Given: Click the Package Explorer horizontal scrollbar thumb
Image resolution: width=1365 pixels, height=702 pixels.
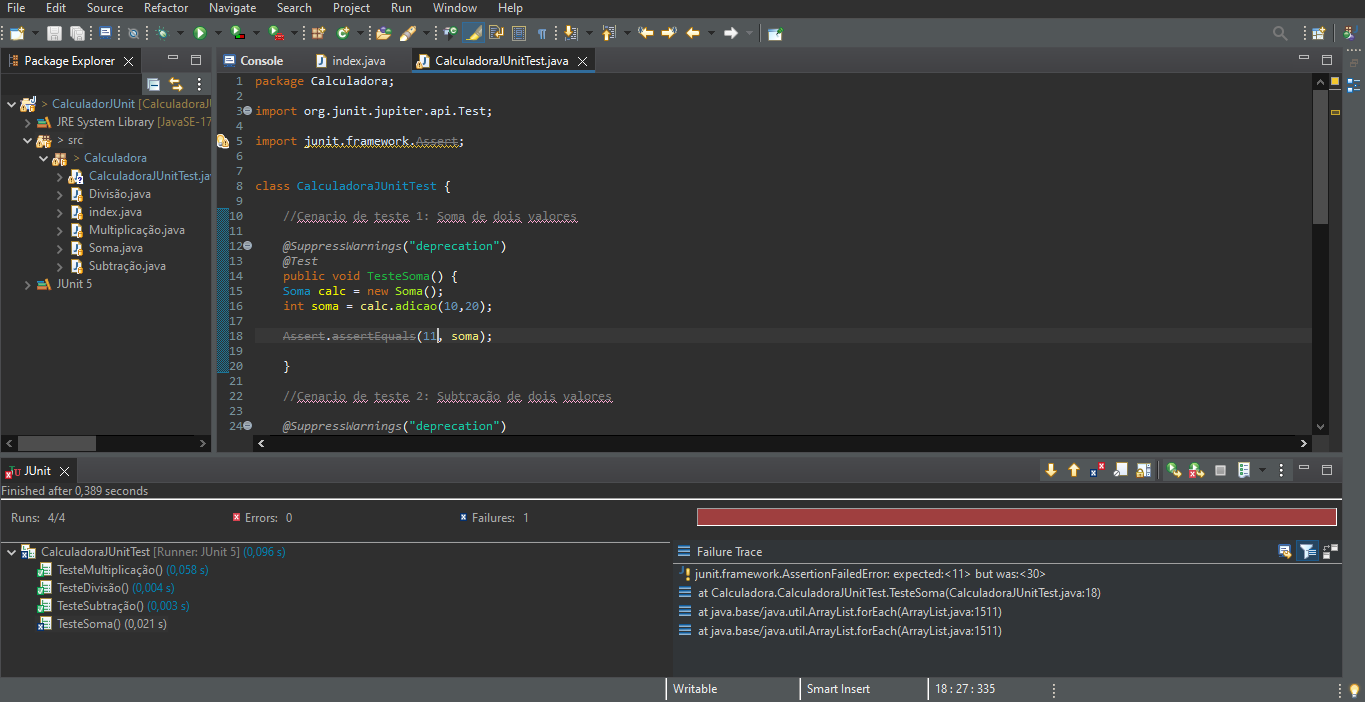Looking at the screenshot, I should click(57, 443).
